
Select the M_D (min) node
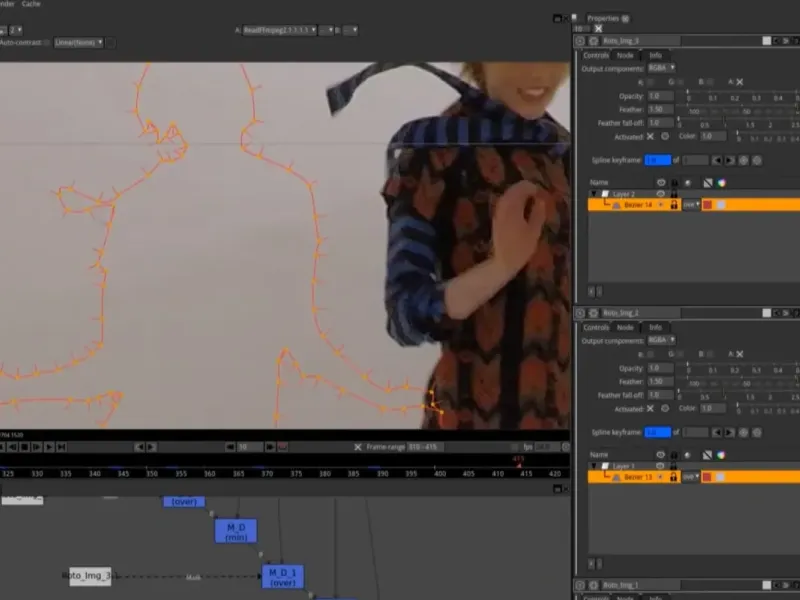(236, 531)
